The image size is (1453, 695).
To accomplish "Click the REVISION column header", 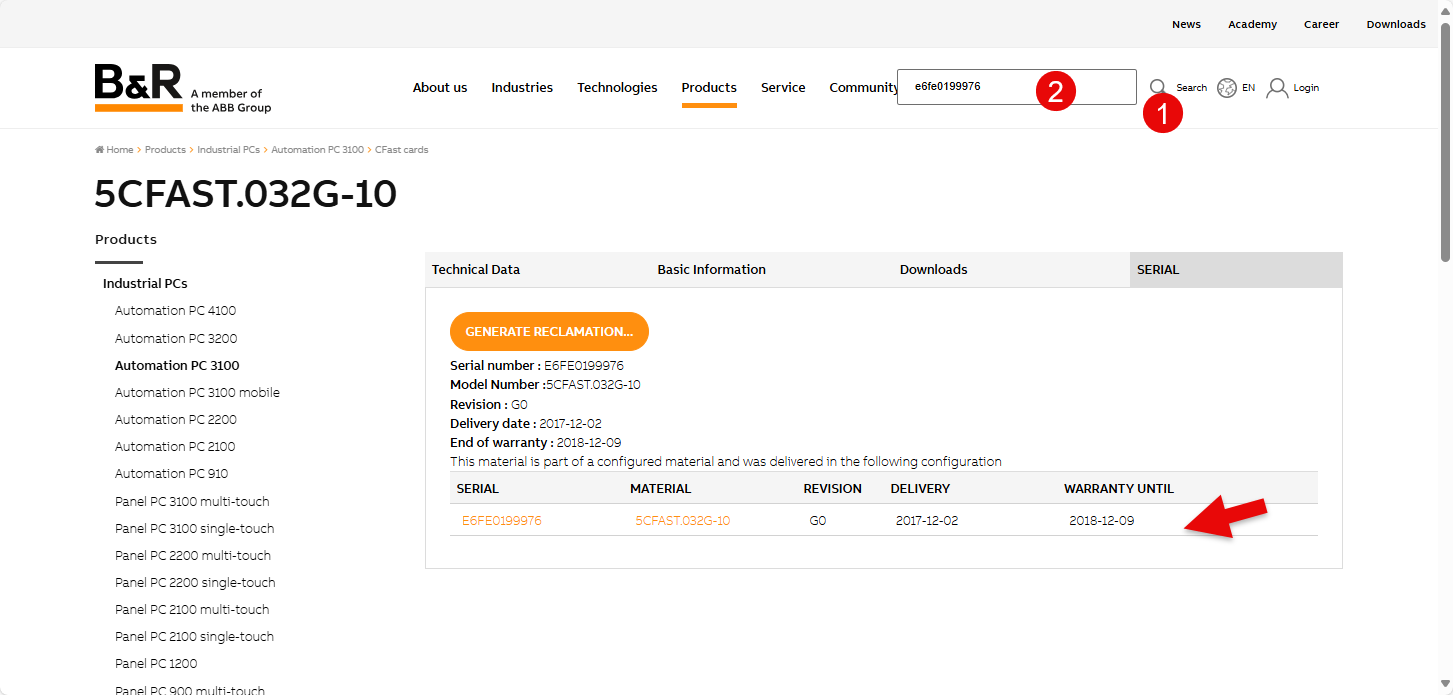I will pyautogui.click(x=832, y=489).
